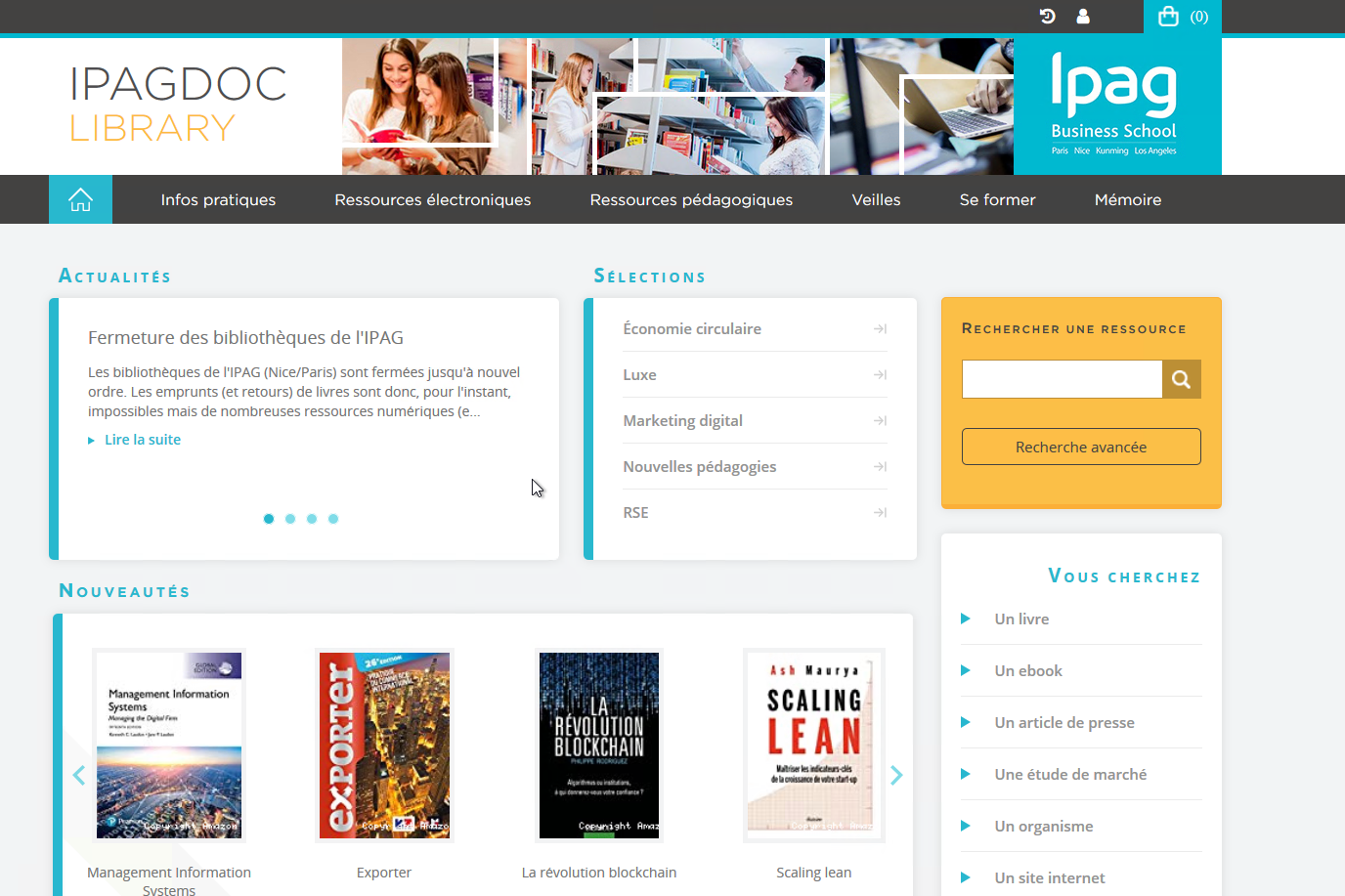Click the arrow icon beside Économie circulaire
This screenshot has width=1345, height=896.
point(880,329)
